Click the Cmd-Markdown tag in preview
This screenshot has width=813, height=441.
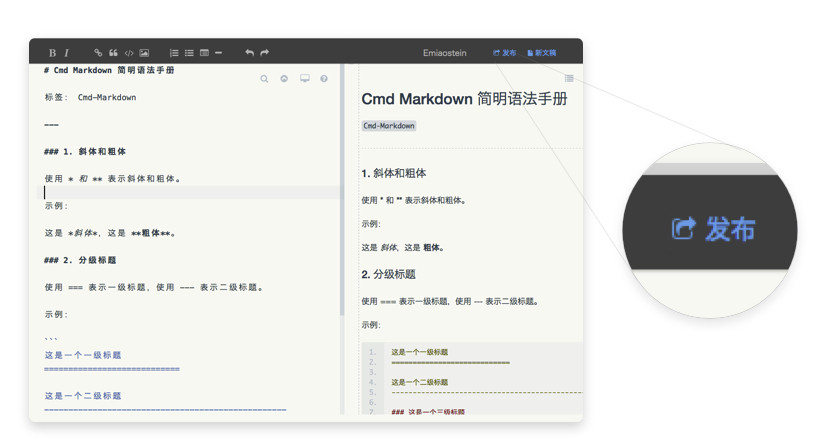[x=389, y=126]
